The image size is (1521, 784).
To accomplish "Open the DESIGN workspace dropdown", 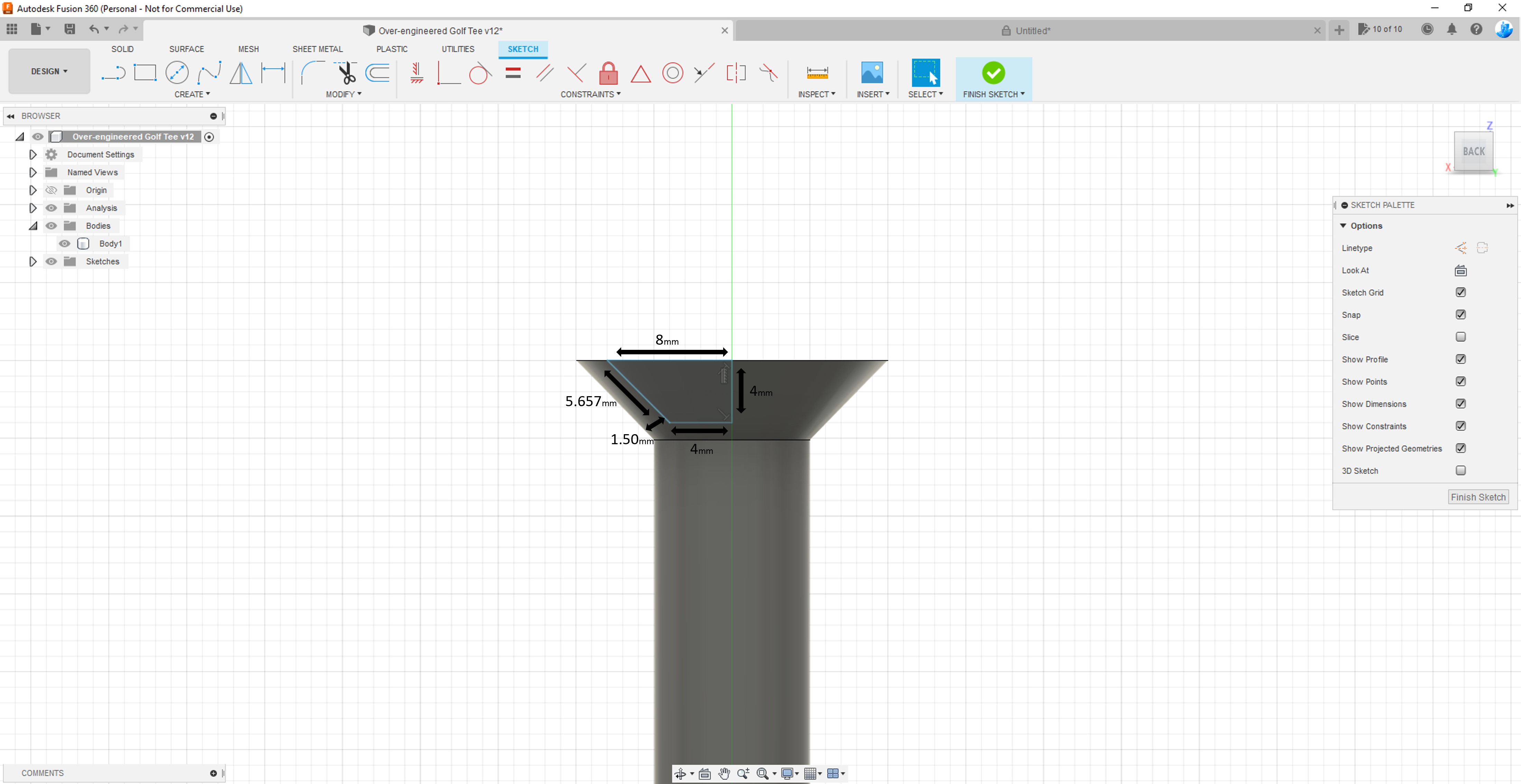I will coord(49,72).
